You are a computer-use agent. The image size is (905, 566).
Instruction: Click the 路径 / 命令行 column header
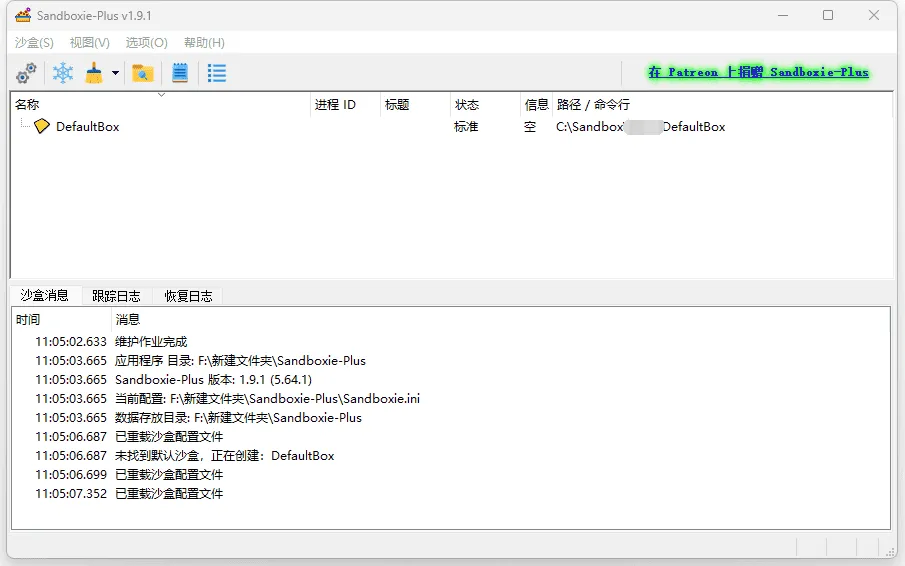pyautogui.click(x=593, y=105)
